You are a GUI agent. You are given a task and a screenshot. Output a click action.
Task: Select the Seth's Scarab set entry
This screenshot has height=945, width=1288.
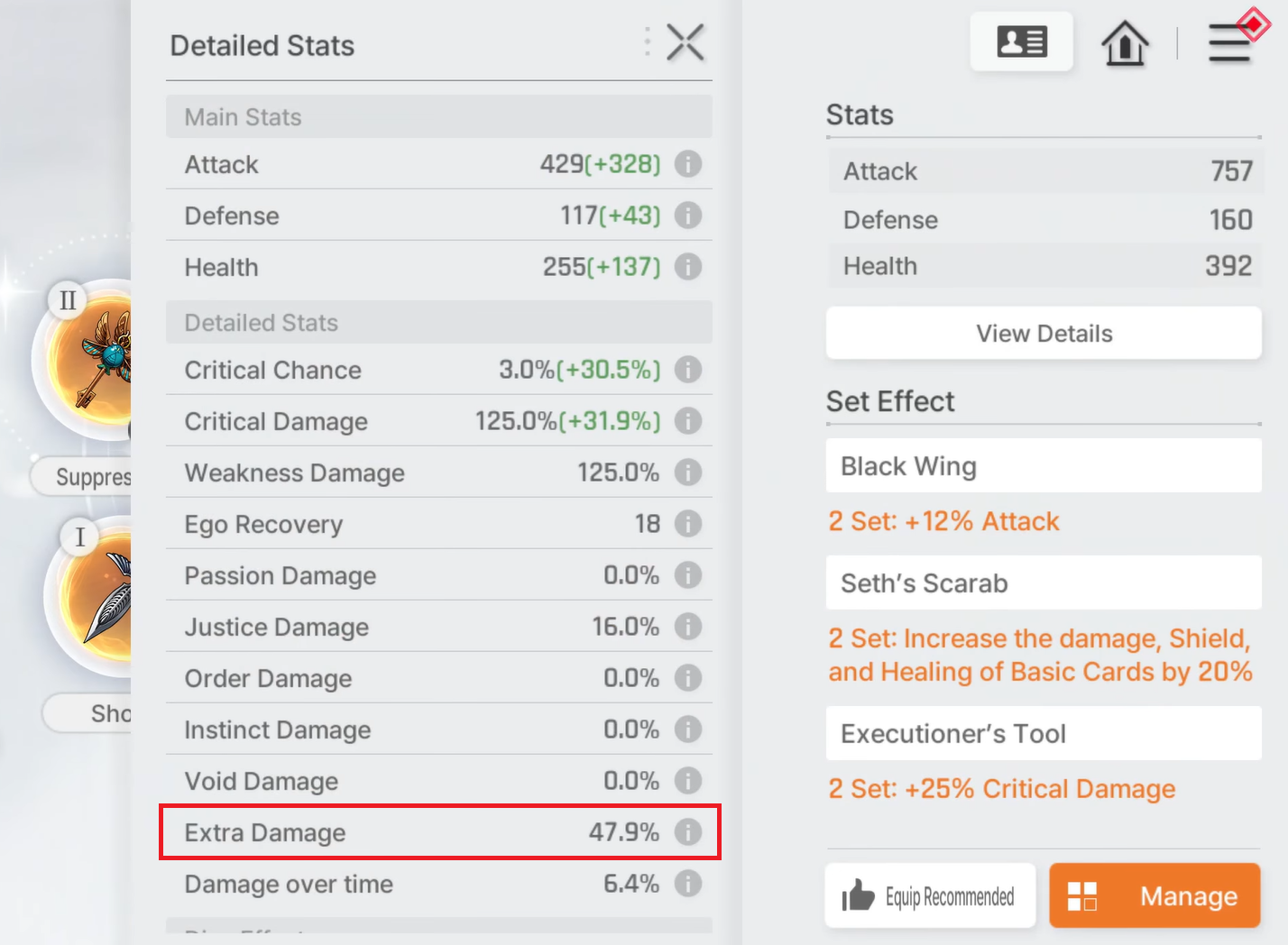coord(1044,583)
